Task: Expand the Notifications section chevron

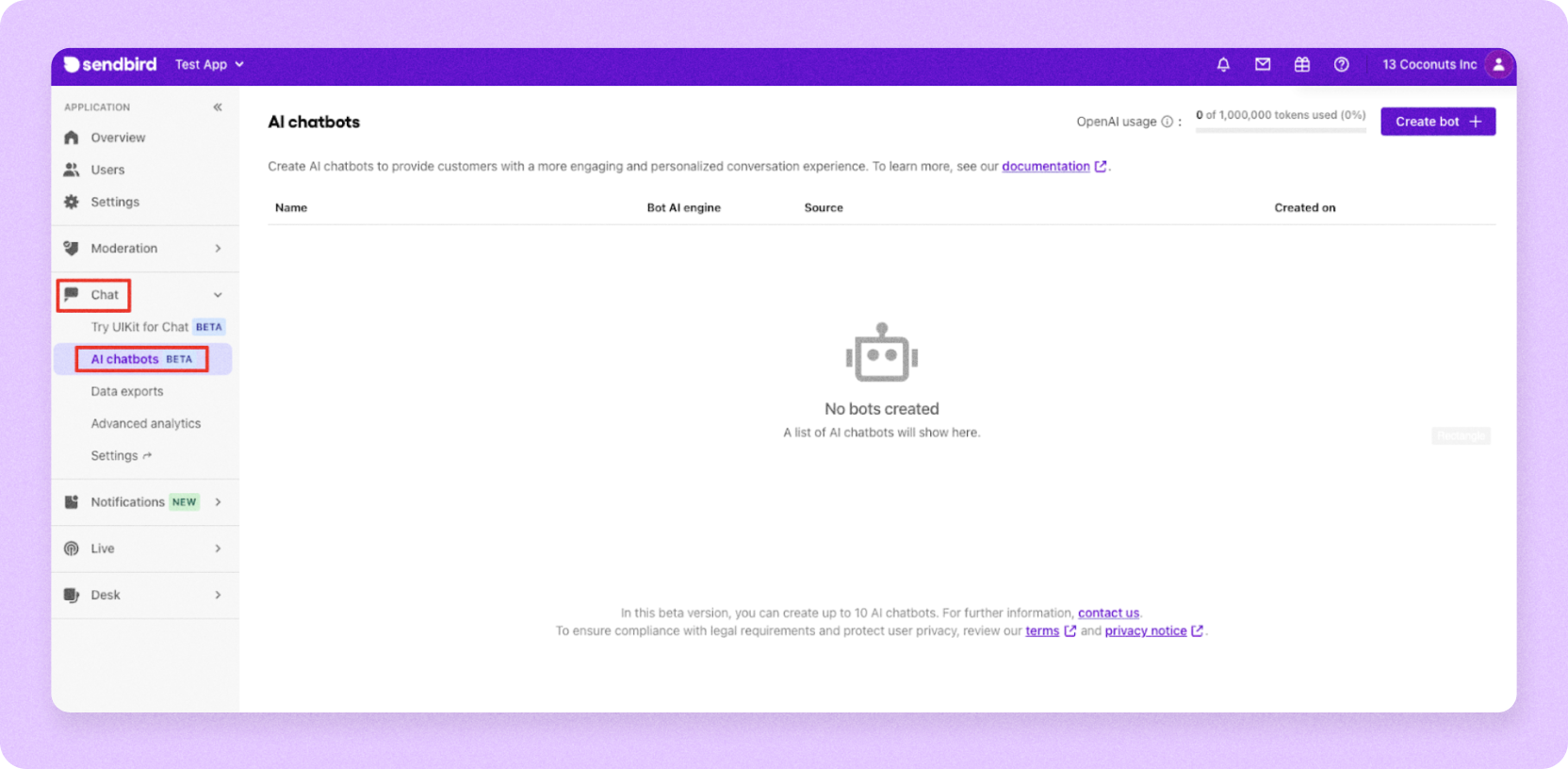Action: point(218,501)
